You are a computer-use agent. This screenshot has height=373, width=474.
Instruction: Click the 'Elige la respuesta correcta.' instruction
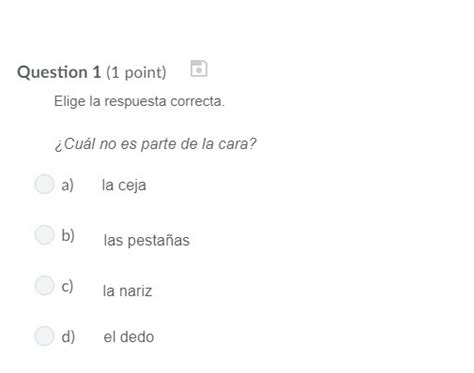coord(139,101)
